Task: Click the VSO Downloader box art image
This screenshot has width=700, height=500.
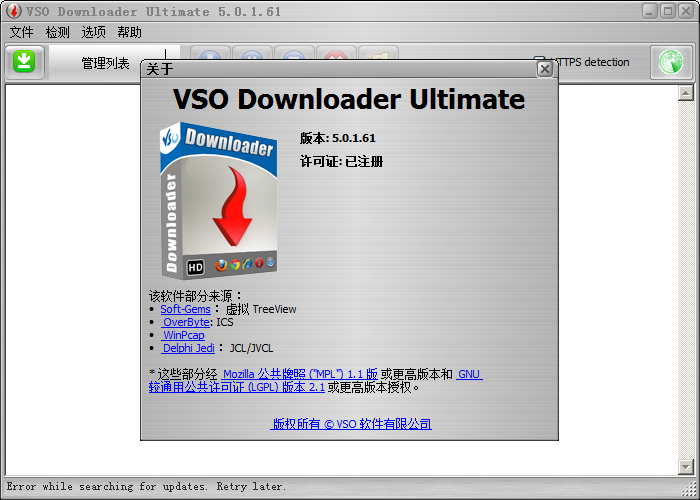Action: coord(218,200)
